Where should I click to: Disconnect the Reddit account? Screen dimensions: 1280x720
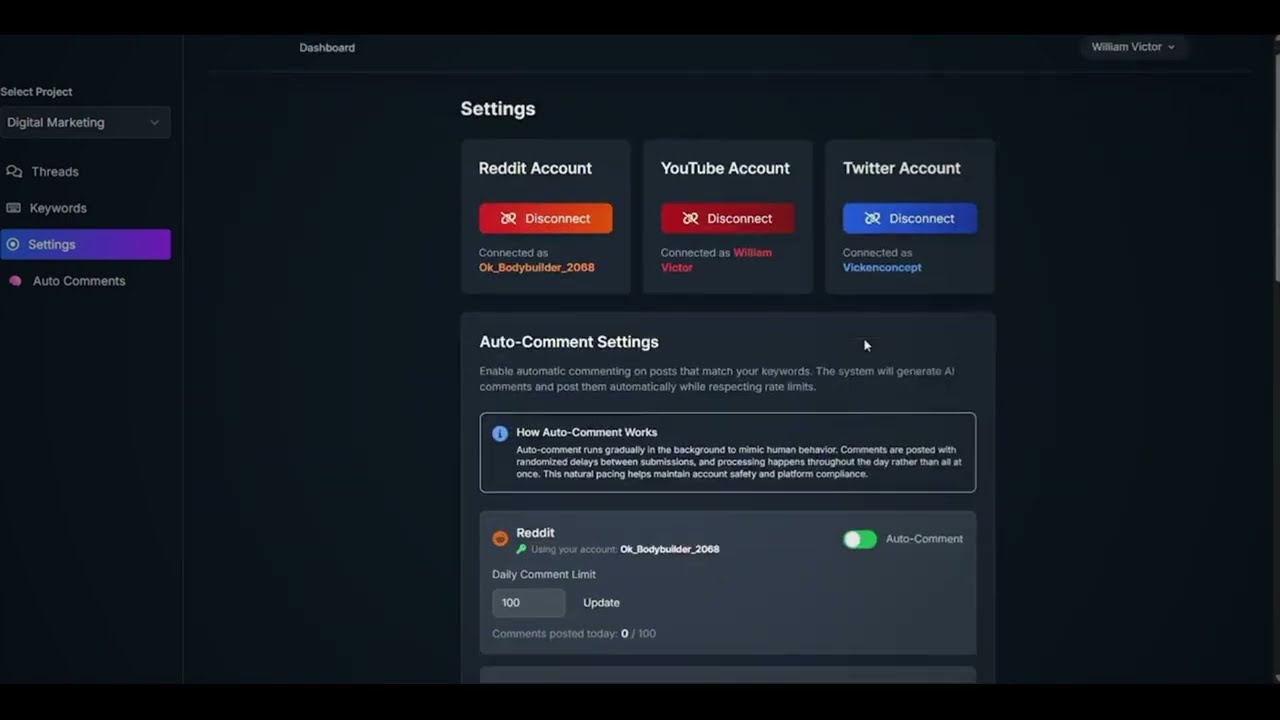(x=546, y=218)
